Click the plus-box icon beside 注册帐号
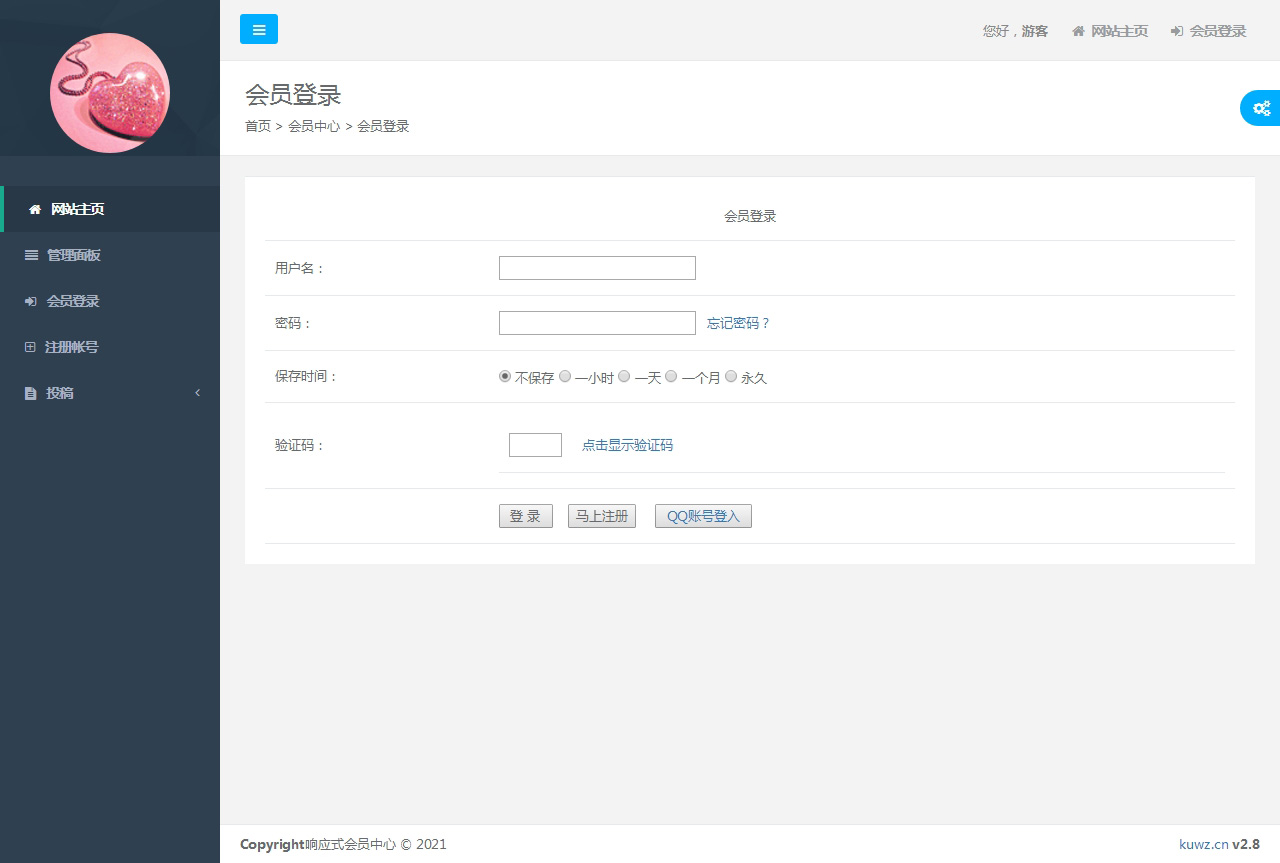1280x863 pixels. pos(30,347)
